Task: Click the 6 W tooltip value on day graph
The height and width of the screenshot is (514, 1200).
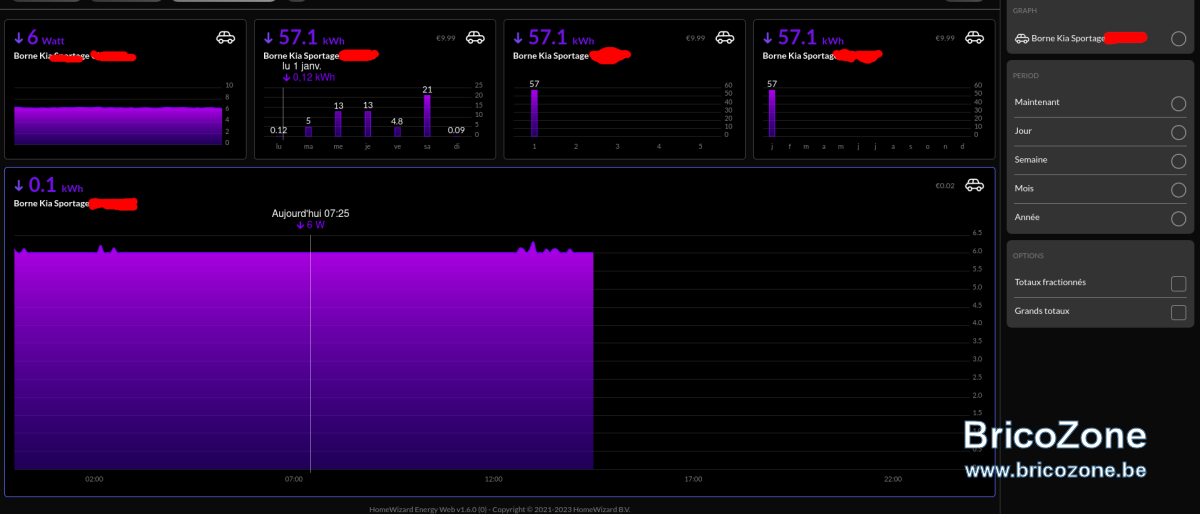Action: [x=310, y=225]
